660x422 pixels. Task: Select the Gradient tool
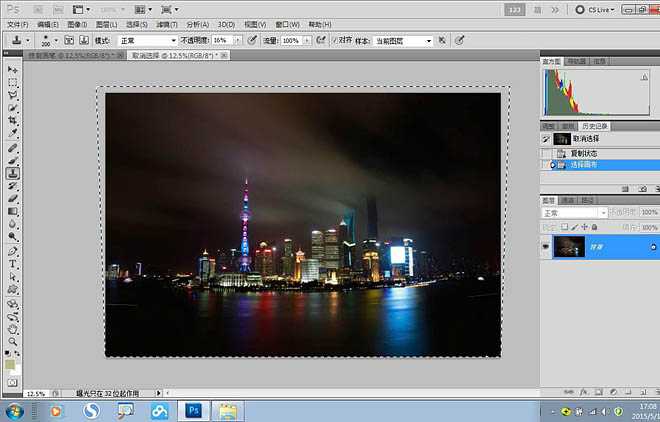(x=13, y=211)
